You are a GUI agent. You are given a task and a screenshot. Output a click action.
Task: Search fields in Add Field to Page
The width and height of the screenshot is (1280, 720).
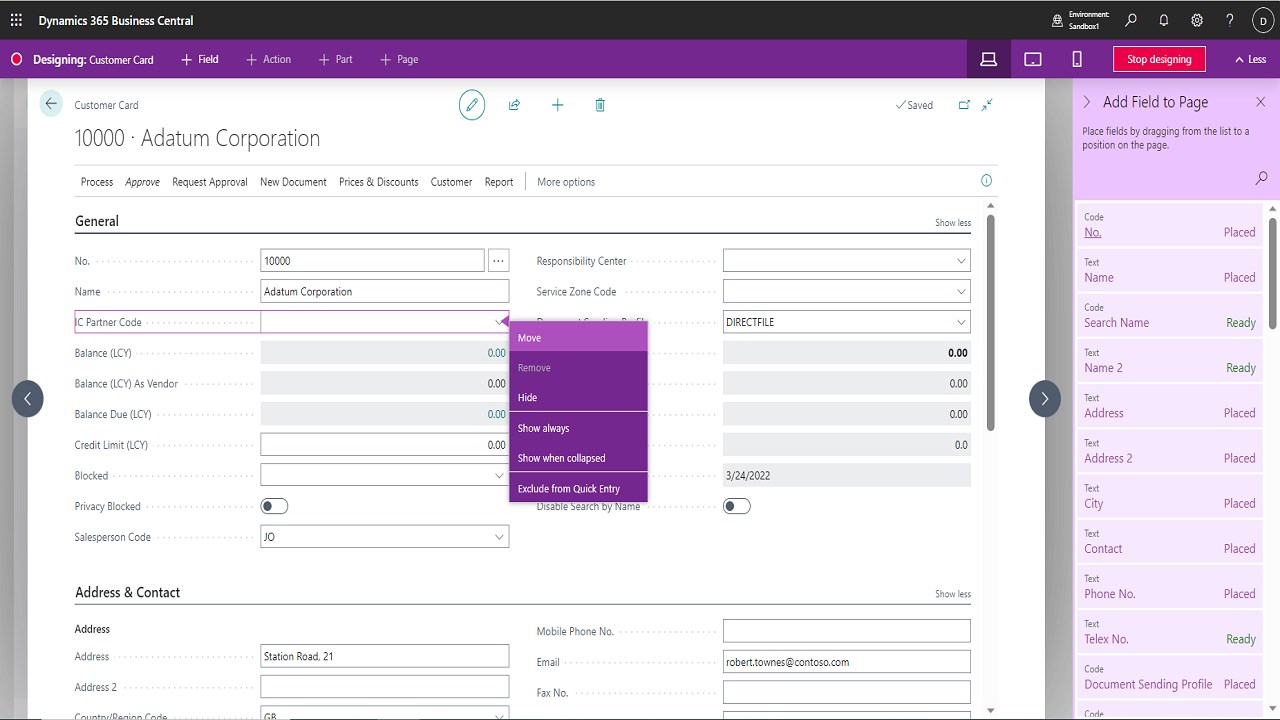tap(1262, 178)
